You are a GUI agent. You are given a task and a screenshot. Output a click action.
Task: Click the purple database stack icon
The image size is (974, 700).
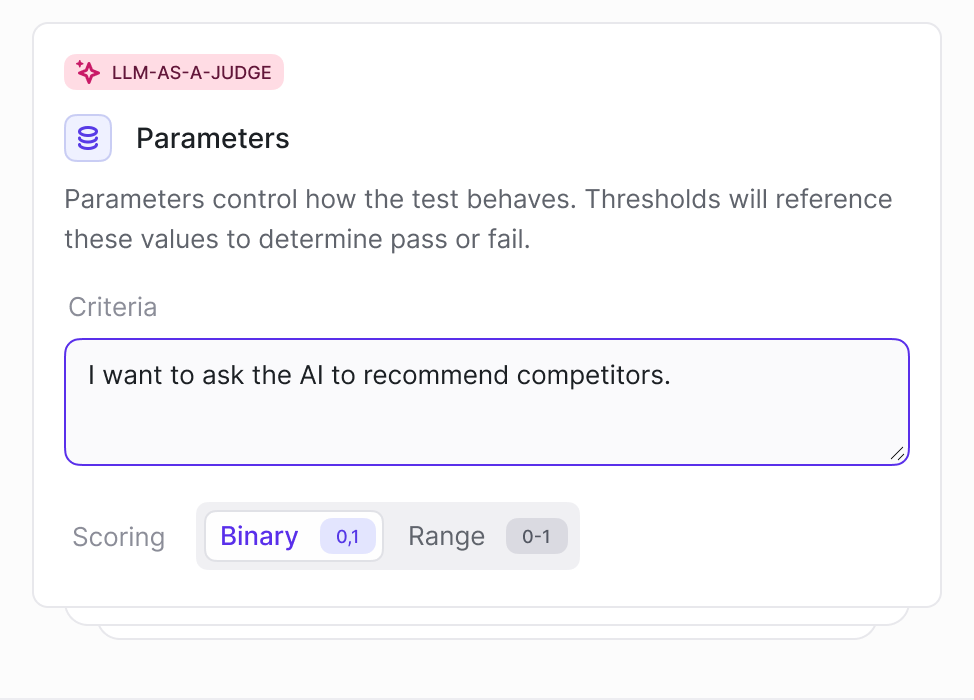(88, 138)
